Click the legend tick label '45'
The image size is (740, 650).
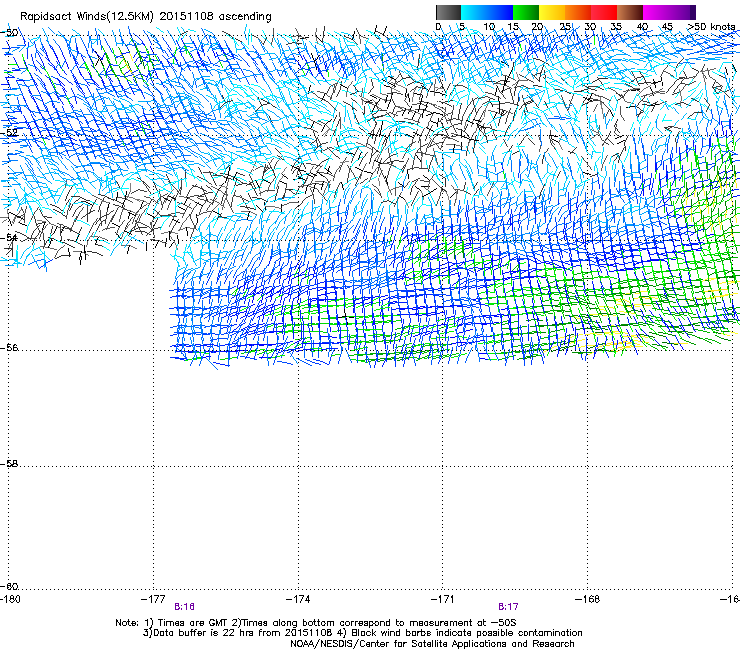(667, 27)
